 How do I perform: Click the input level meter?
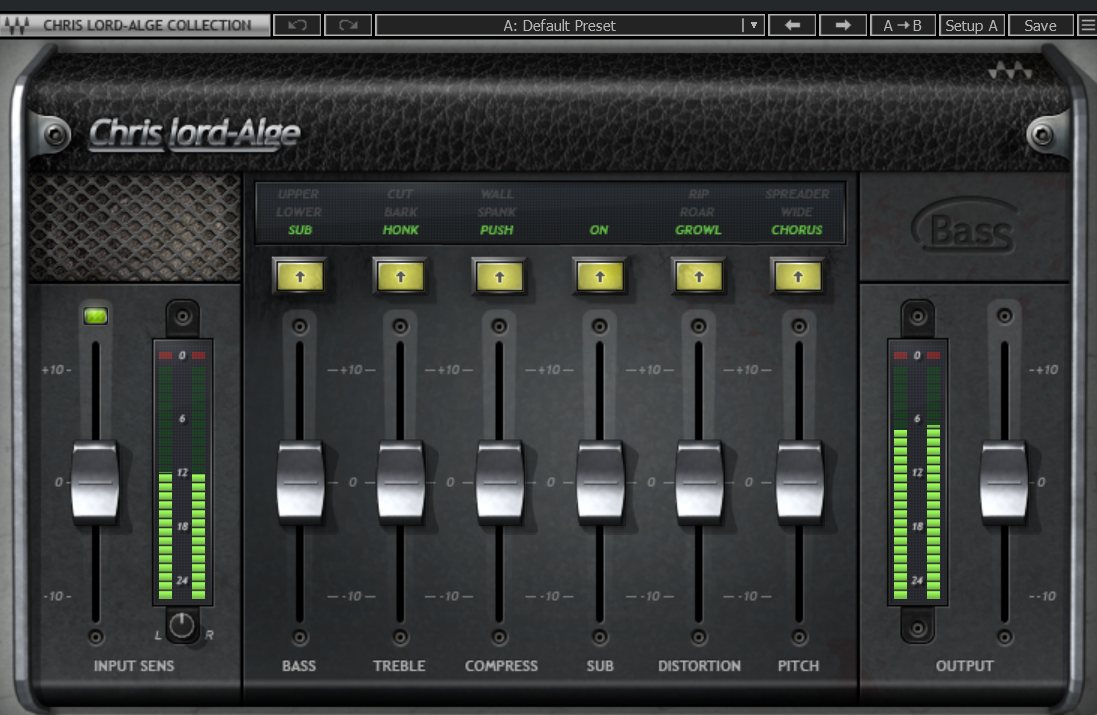pyautogui.click(x=182, y=472)
